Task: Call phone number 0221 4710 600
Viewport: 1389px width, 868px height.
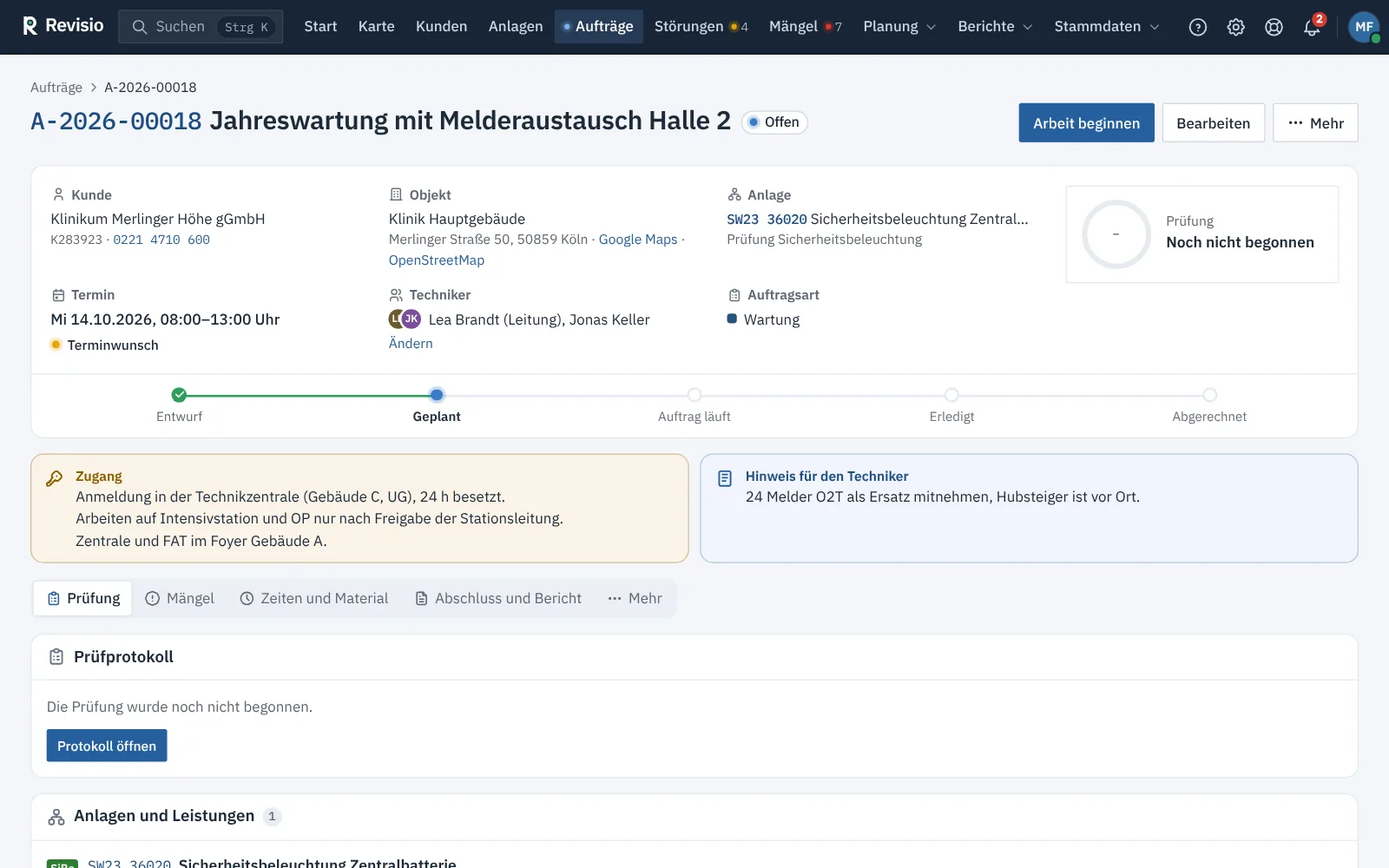Action: coord(161,240)
